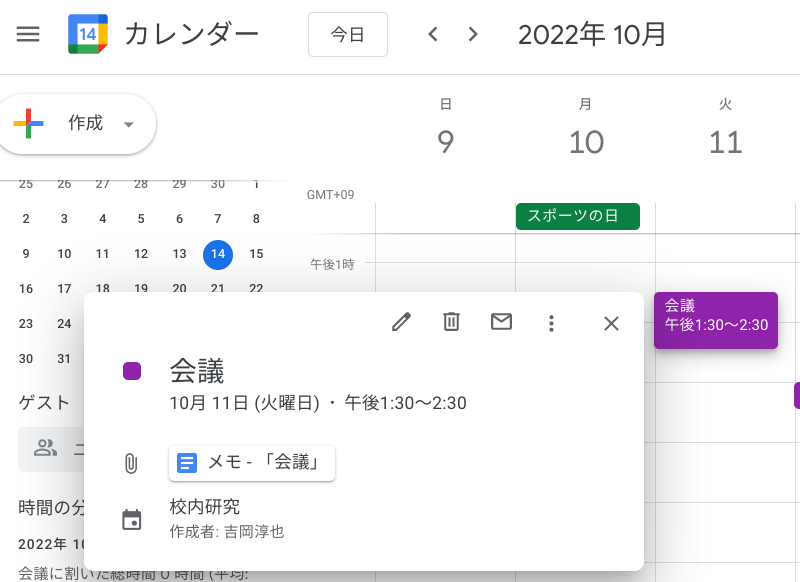Navigate to the previous week arrow
This screenshot has width=800, height=582.
pos(433,34)
